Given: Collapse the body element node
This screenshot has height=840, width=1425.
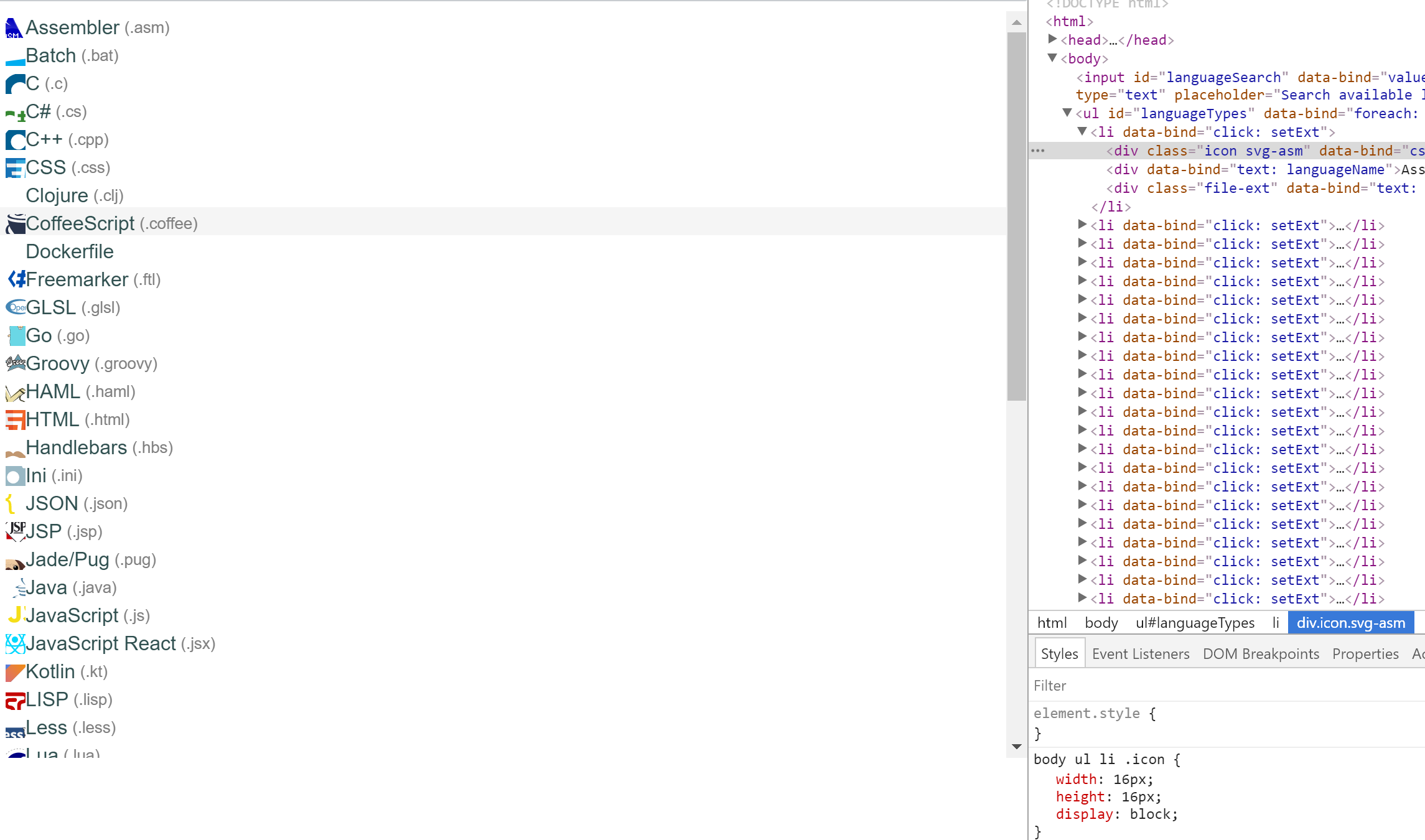Looking at the screenshot, I should point(1053,58).
